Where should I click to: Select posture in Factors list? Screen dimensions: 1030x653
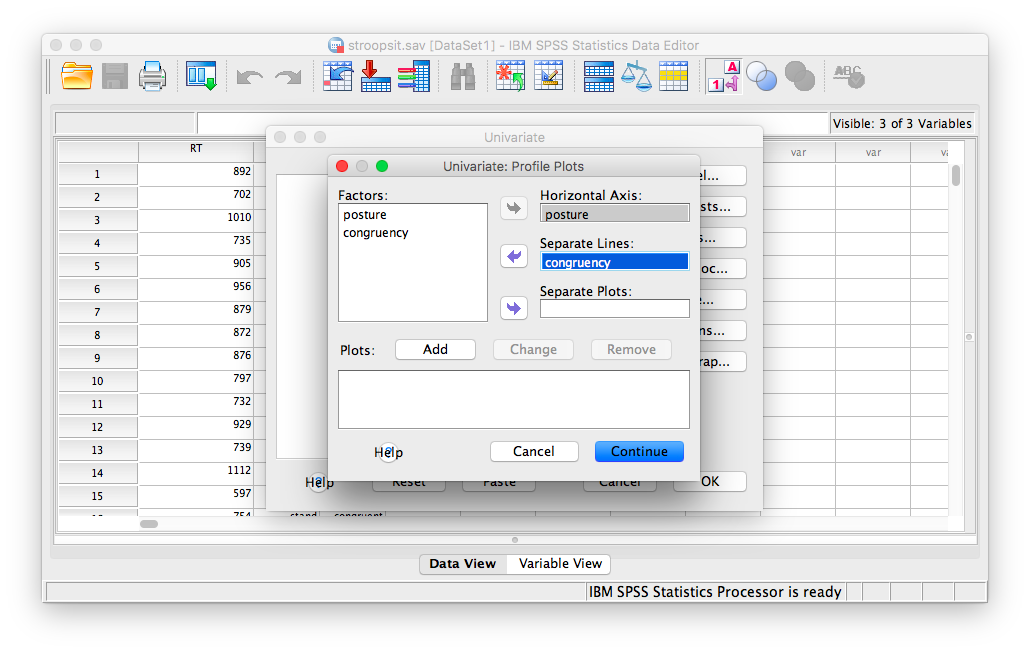[365, 215]
